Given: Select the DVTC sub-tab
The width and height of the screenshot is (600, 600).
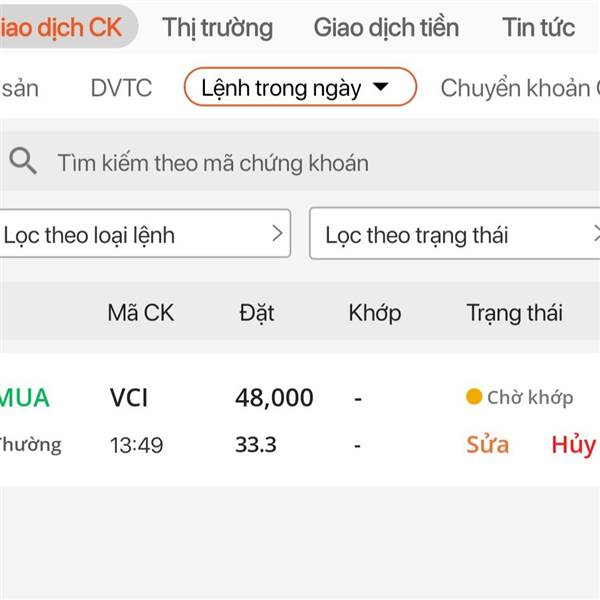Looking at the screenshot, I should 121,88.
